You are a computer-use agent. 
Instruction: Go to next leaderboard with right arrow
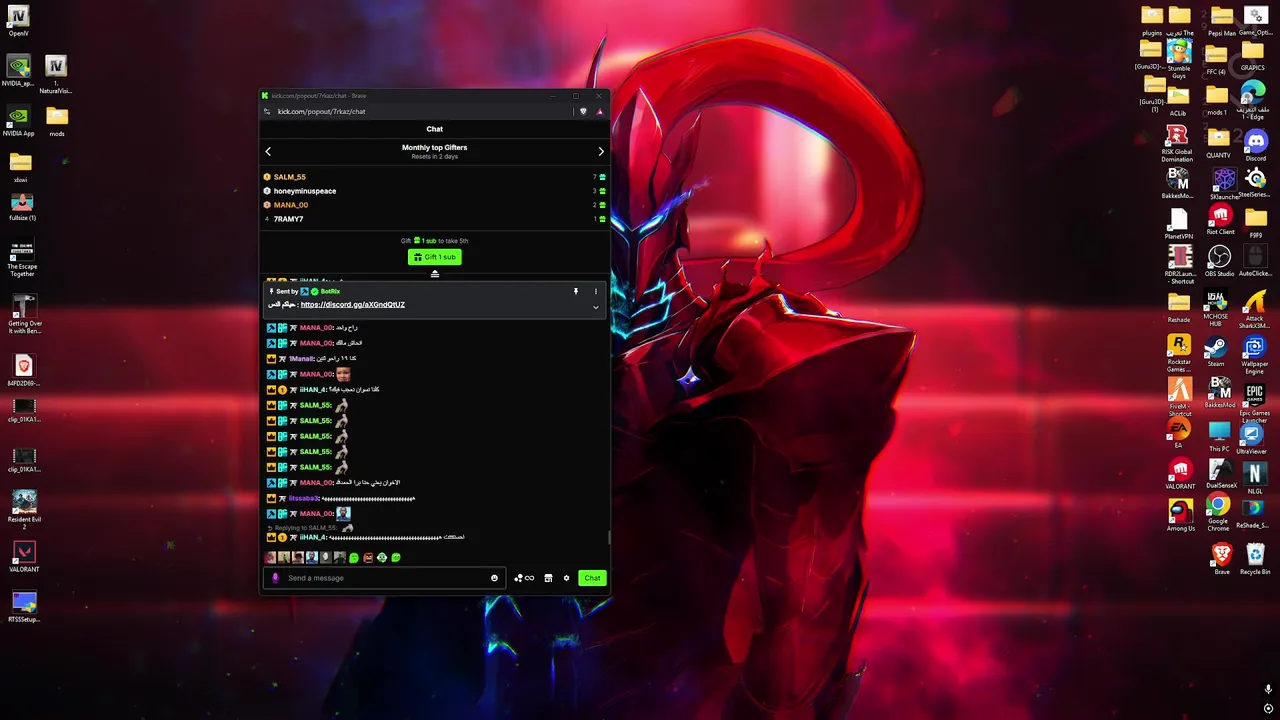601,151
